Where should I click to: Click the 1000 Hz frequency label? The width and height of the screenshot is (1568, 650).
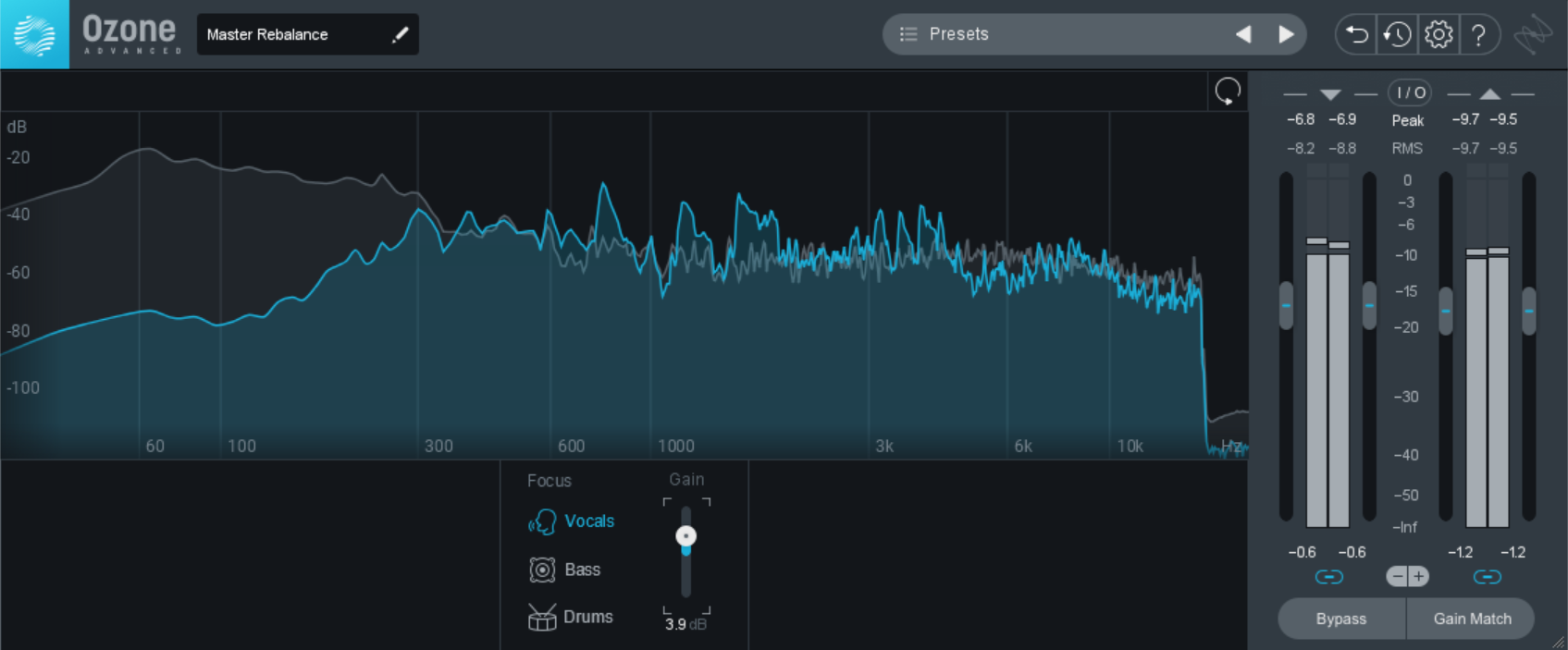676,446
